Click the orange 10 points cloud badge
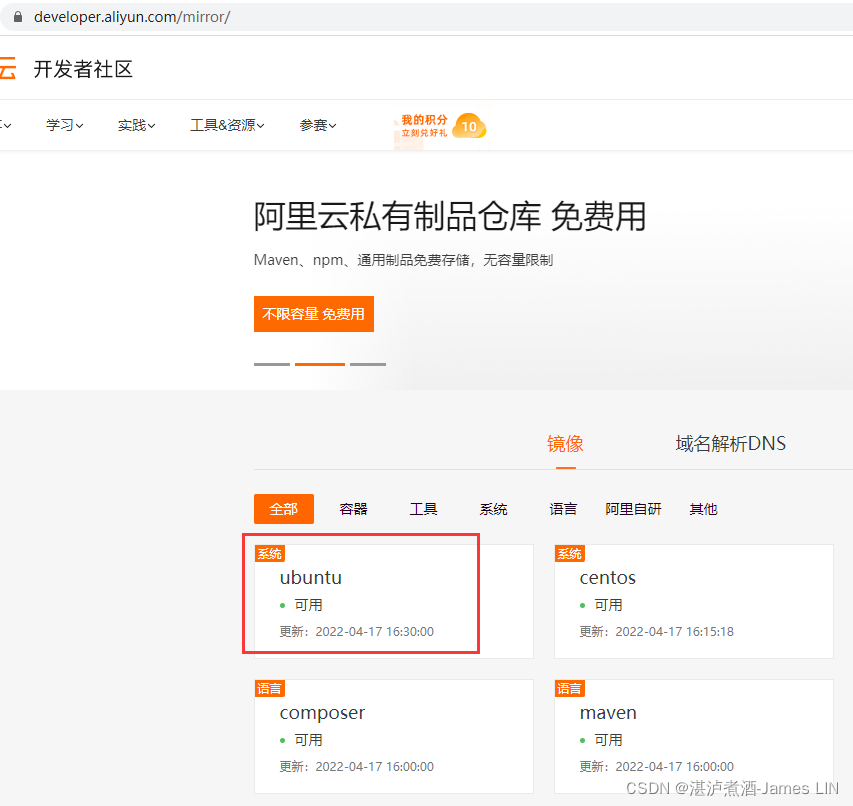Image resolution: width=853 pixels, height=806 pixels. tap(469, 127)
